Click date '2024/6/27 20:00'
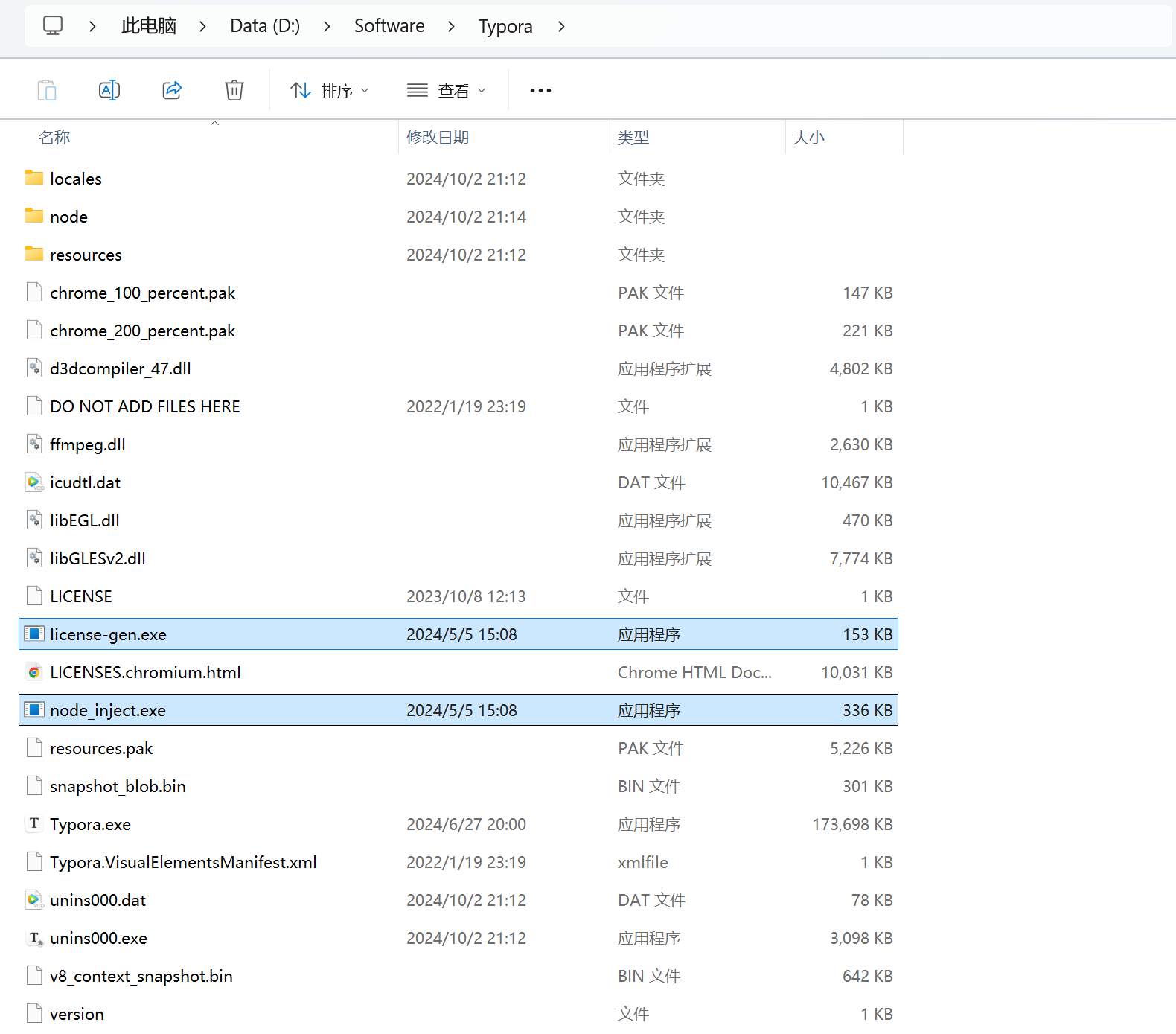This screenshot has height=1034, width=1176. coord(466,824)
